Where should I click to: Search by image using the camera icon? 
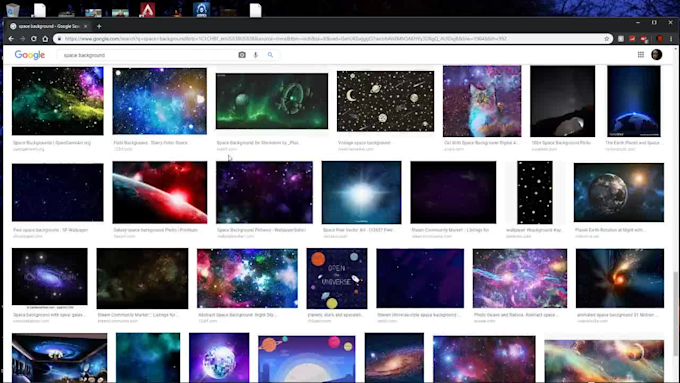click(242, 55)
